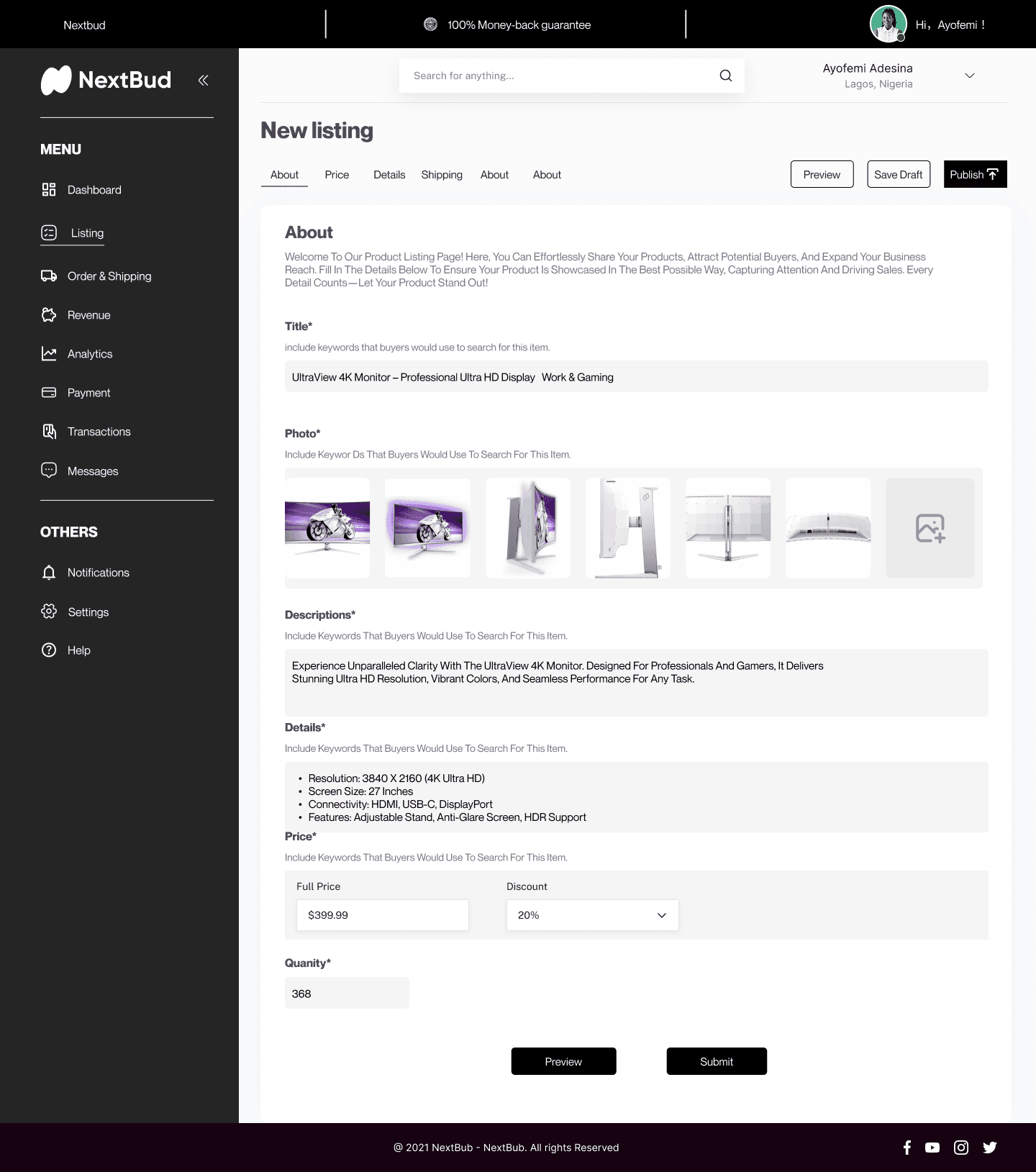1036x1172 pixels.
Task: Click the Details bullet list text area
Action: (x=636, y=797)
